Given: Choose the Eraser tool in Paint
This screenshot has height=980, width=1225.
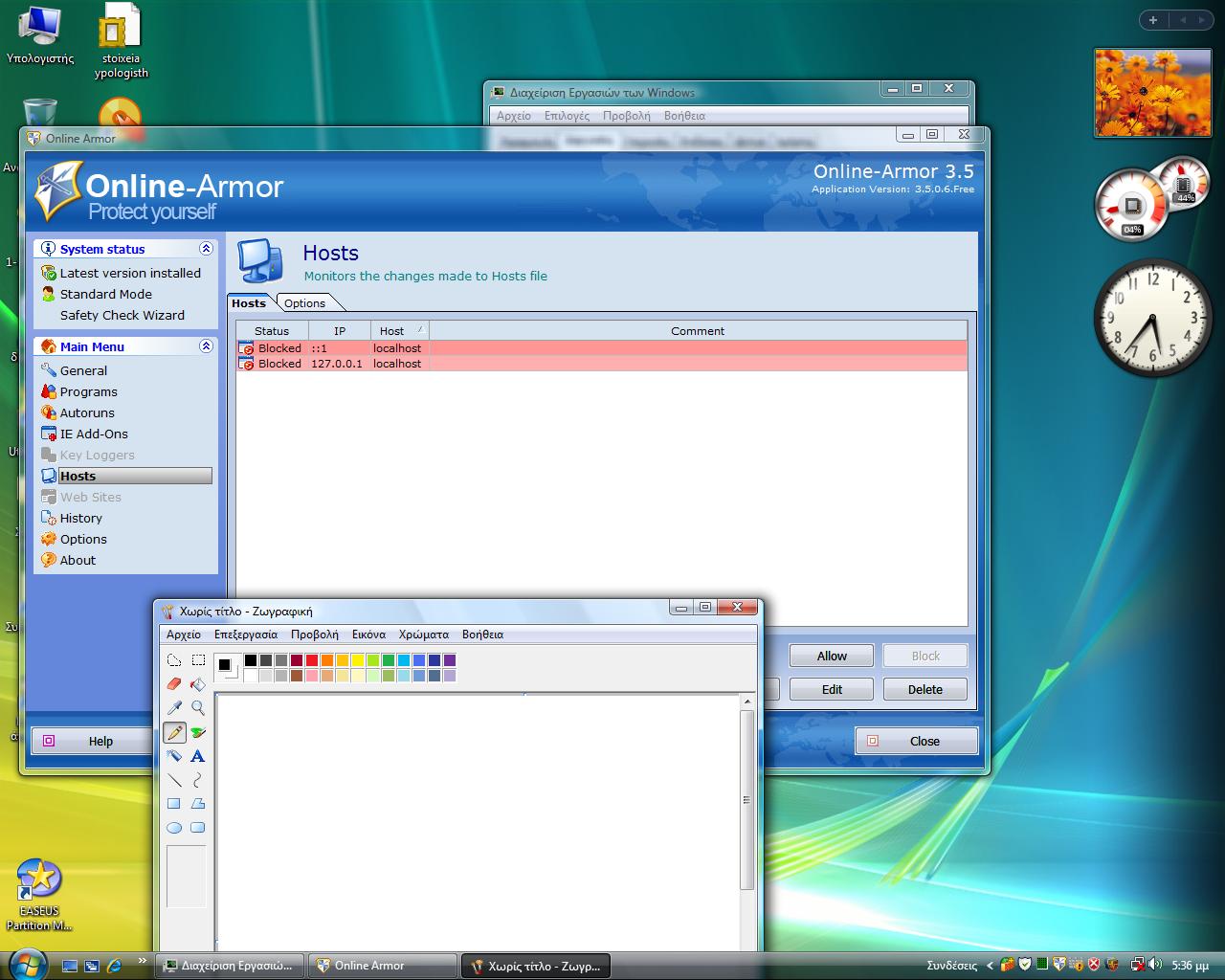Looking at the screenshot, I should tap(174, 684).
